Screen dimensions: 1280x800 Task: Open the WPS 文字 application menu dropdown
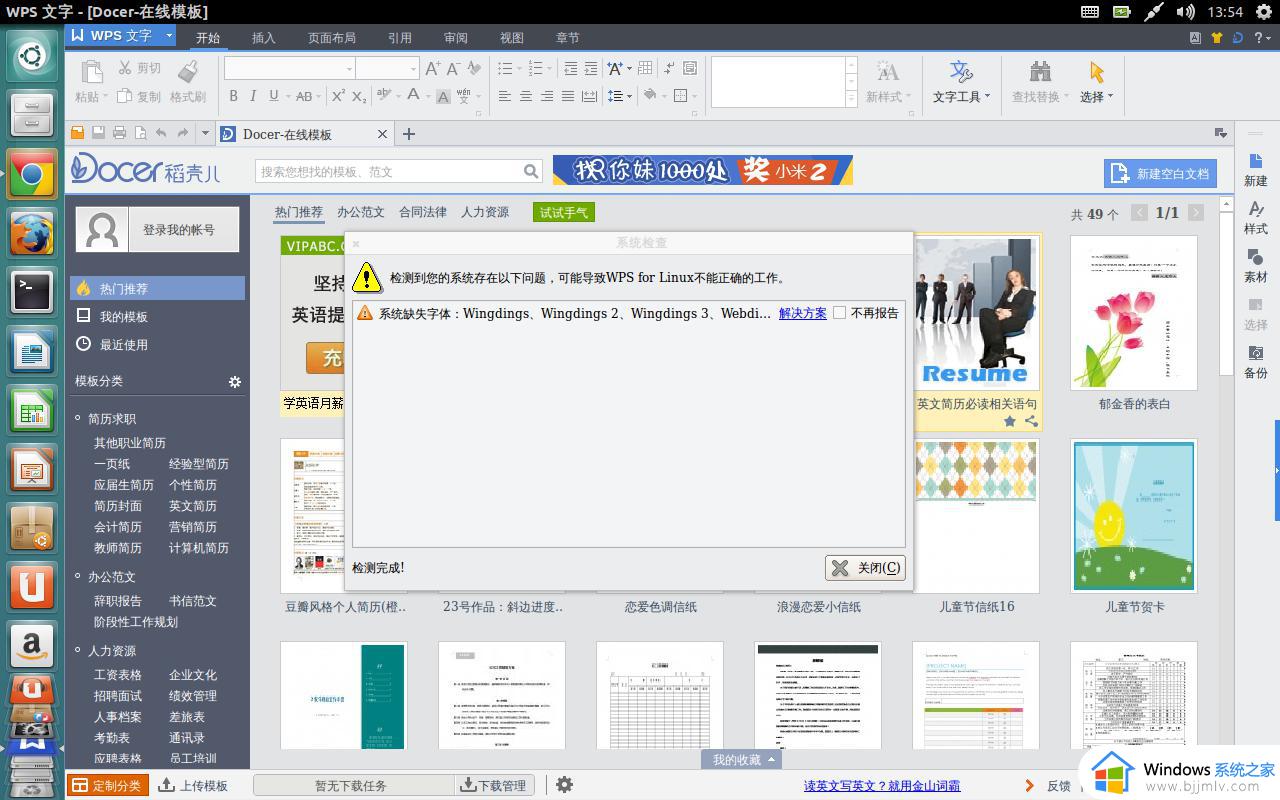click(x=169, y=36)
